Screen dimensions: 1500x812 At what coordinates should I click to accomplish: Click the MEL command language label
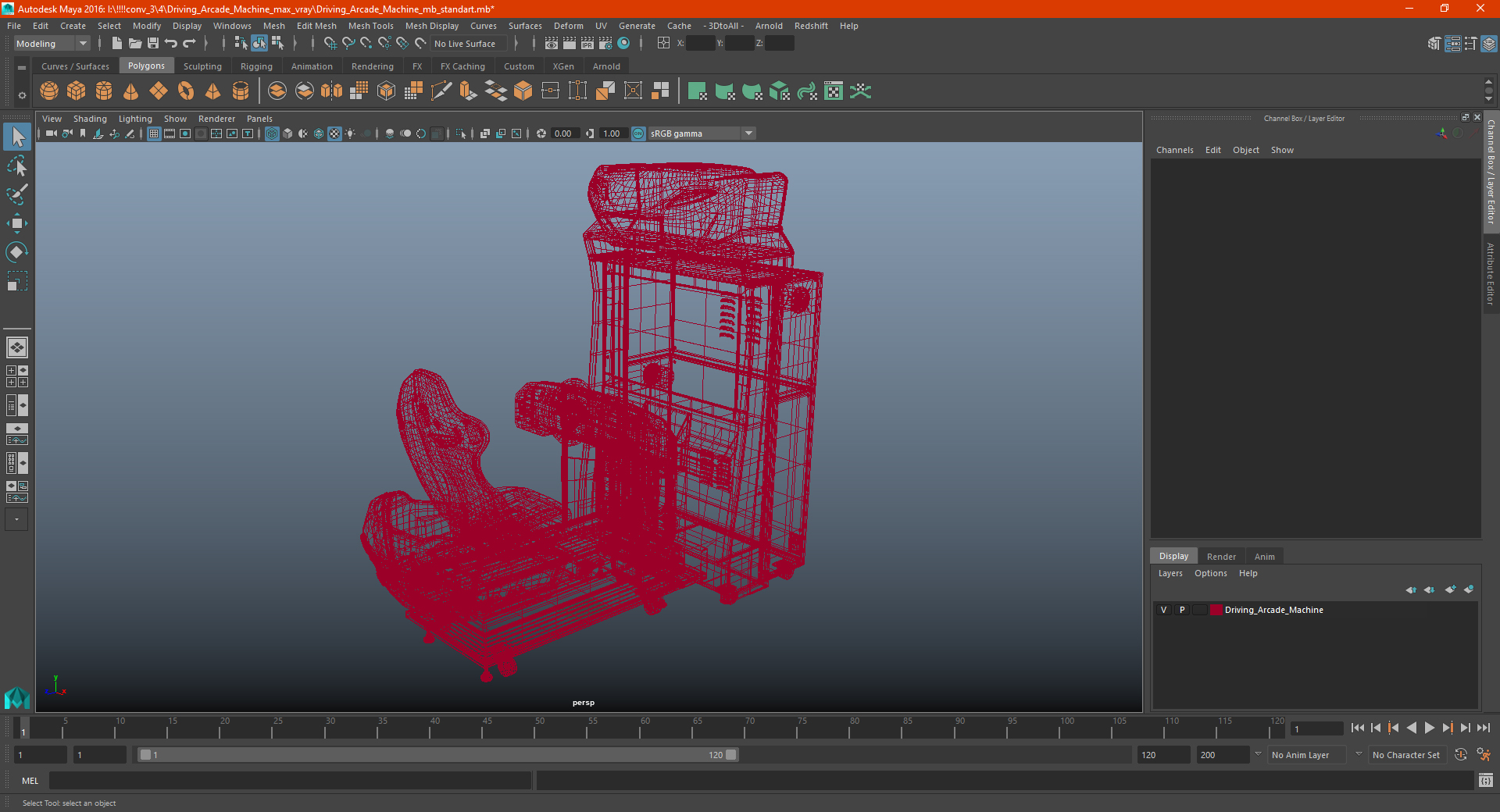(30, 781)
